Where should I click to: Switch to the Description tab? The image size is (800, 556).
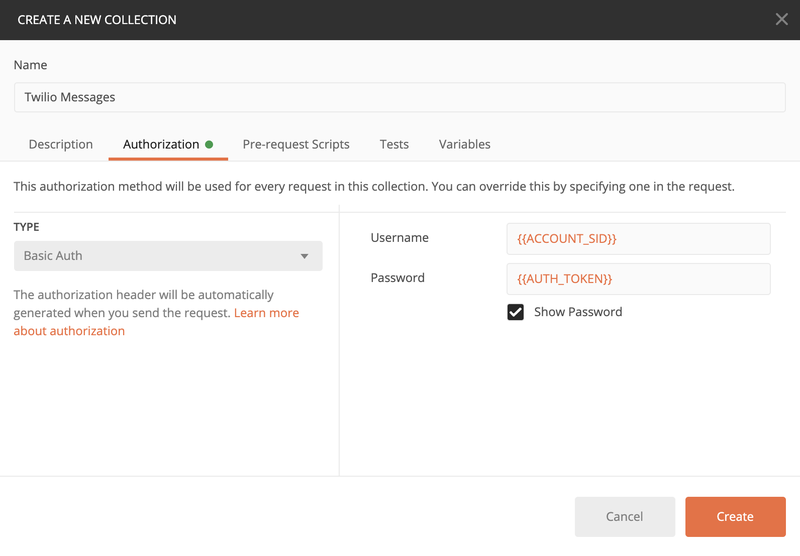point(61,144)
